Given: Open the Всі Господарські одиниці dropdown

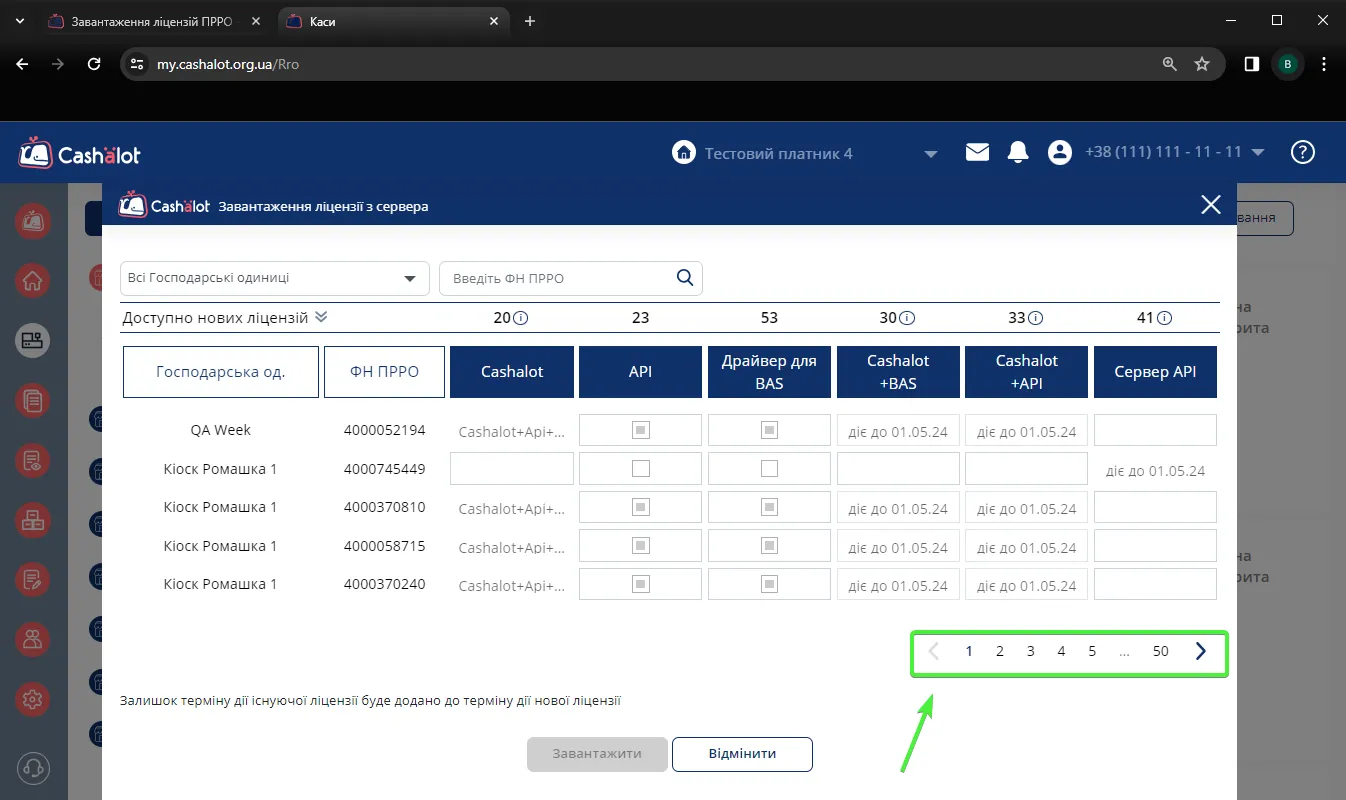Looking at the screenshot, I should click(x=275, y=278).
